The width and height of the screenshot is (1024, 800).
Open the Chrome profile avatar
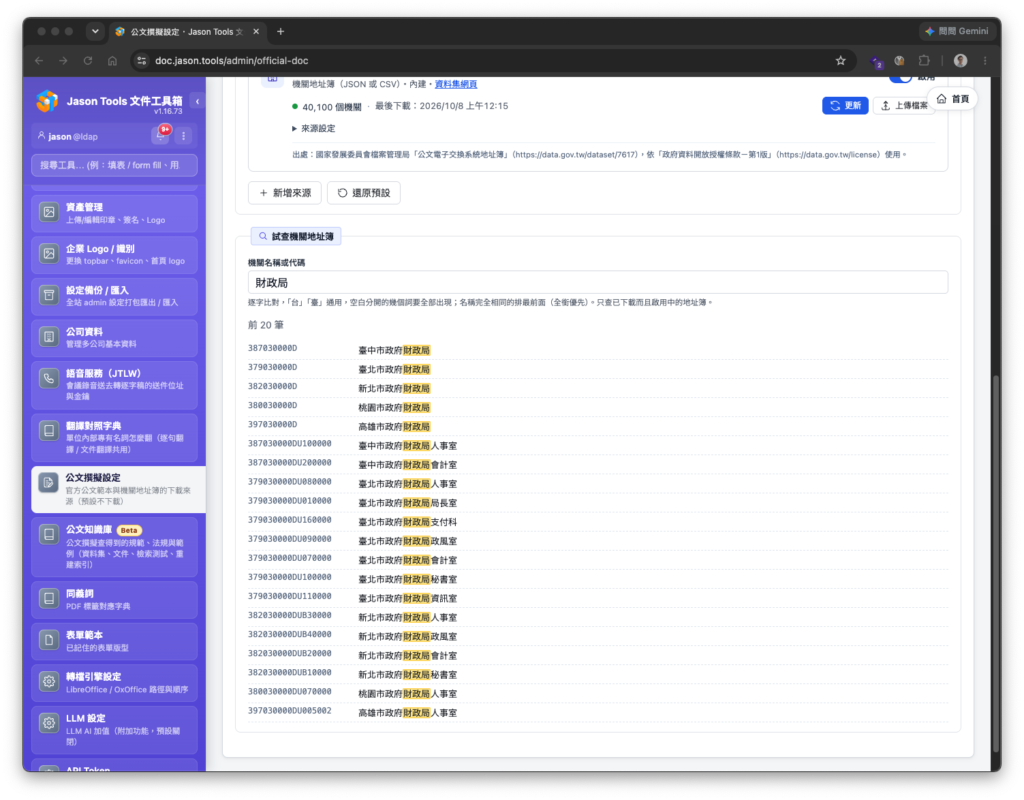pos(960,61)
